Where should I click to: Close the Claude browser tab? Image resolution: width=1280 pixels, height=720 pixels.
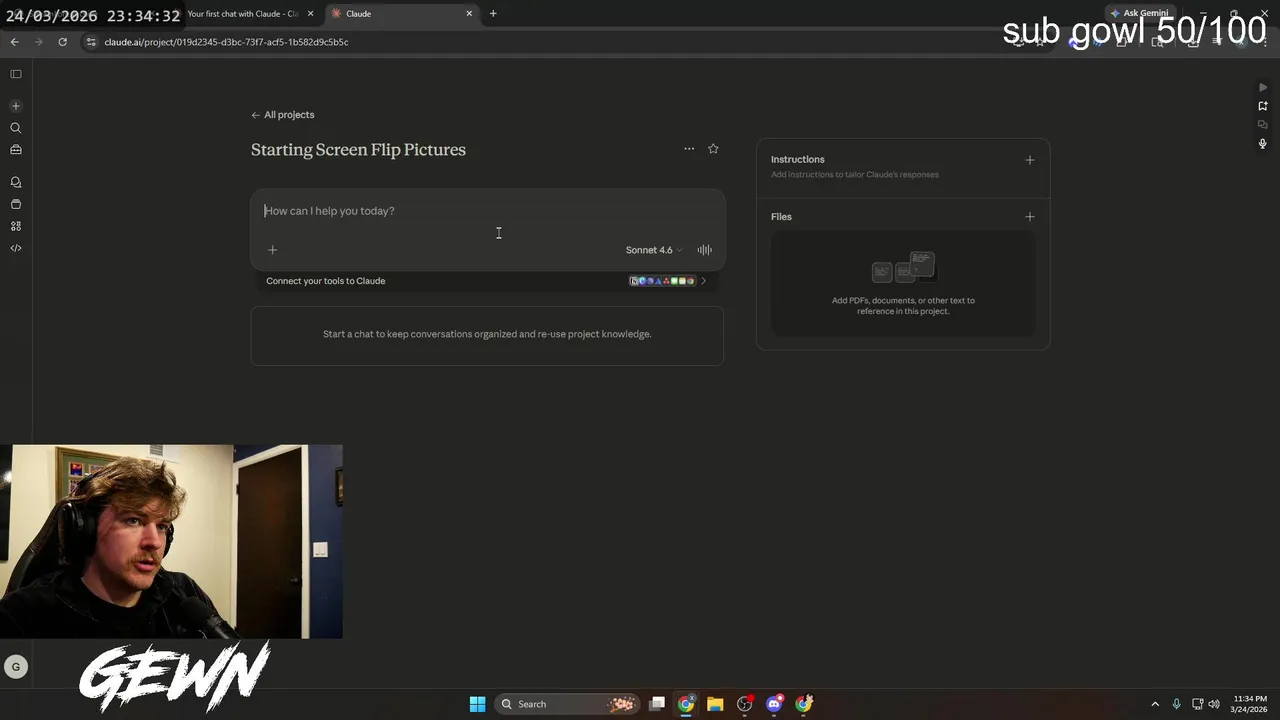coord(469,14)
